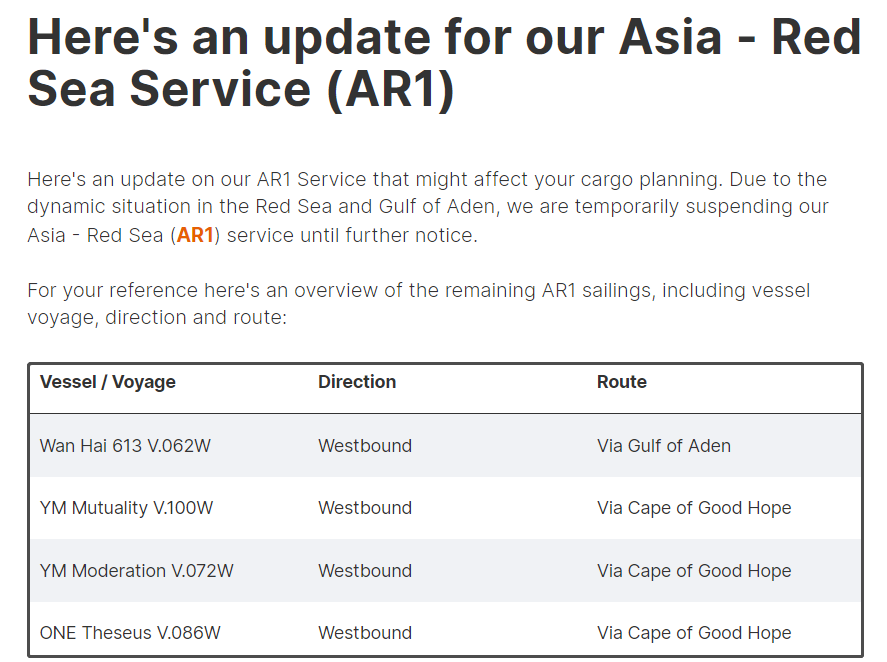The width and height of the screenshot is (887, 662).
Task: Select the Wan Hai 613 V.062W cell
Action: pyautogui.click(x=125, y=446)
